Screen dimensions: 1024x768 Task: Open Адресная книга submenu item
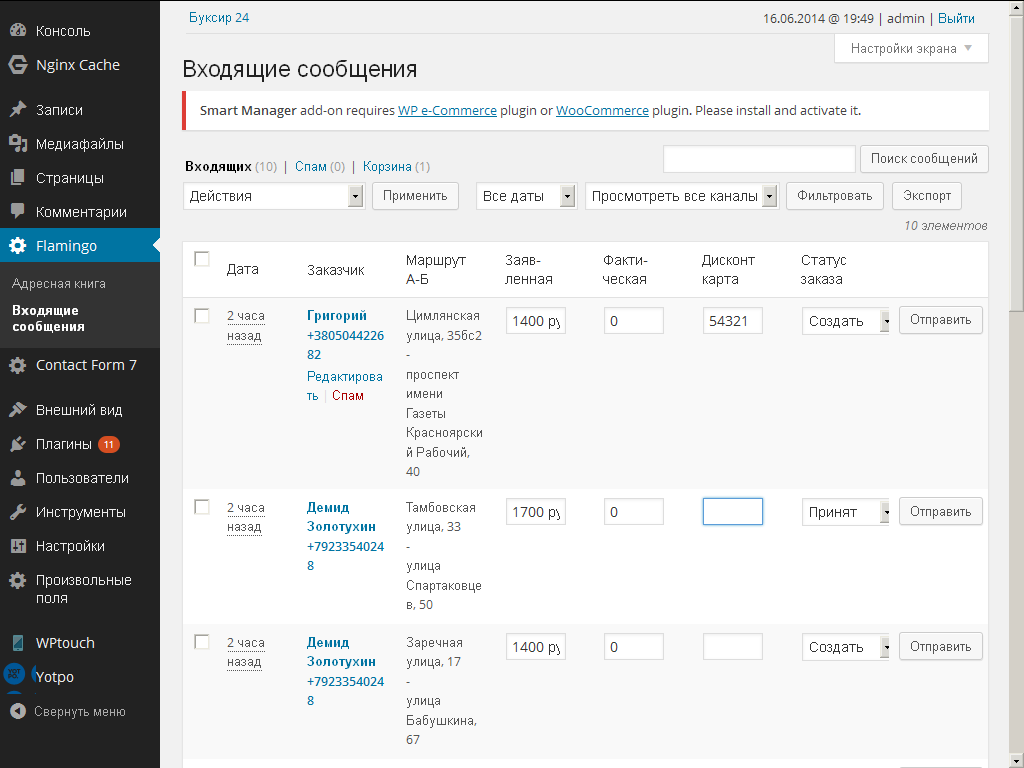(x=59, y=283)
